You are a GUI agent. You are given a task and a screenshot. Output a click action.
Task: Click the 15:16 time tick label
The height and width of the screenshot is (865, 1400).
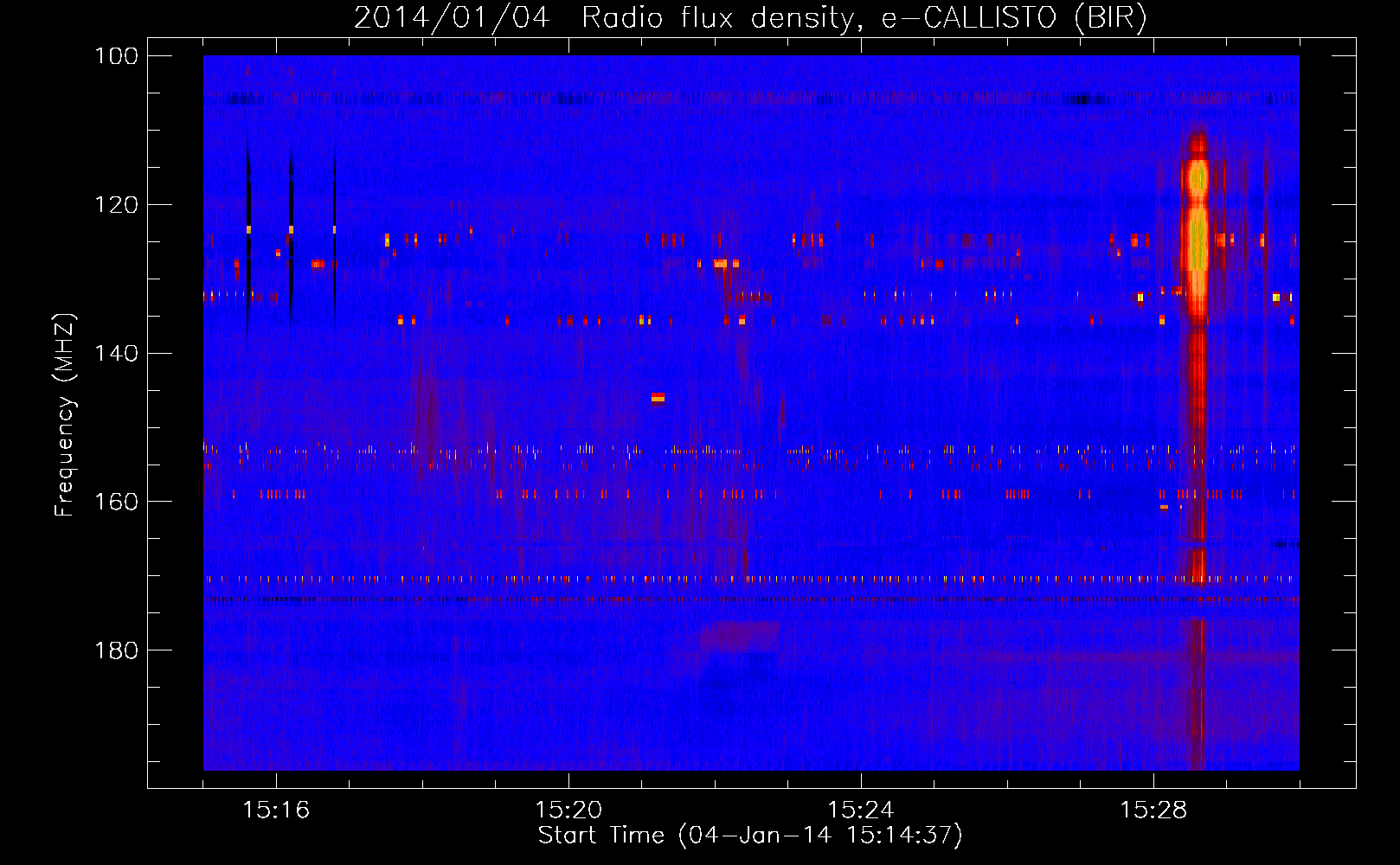click(x=276, y=811)
